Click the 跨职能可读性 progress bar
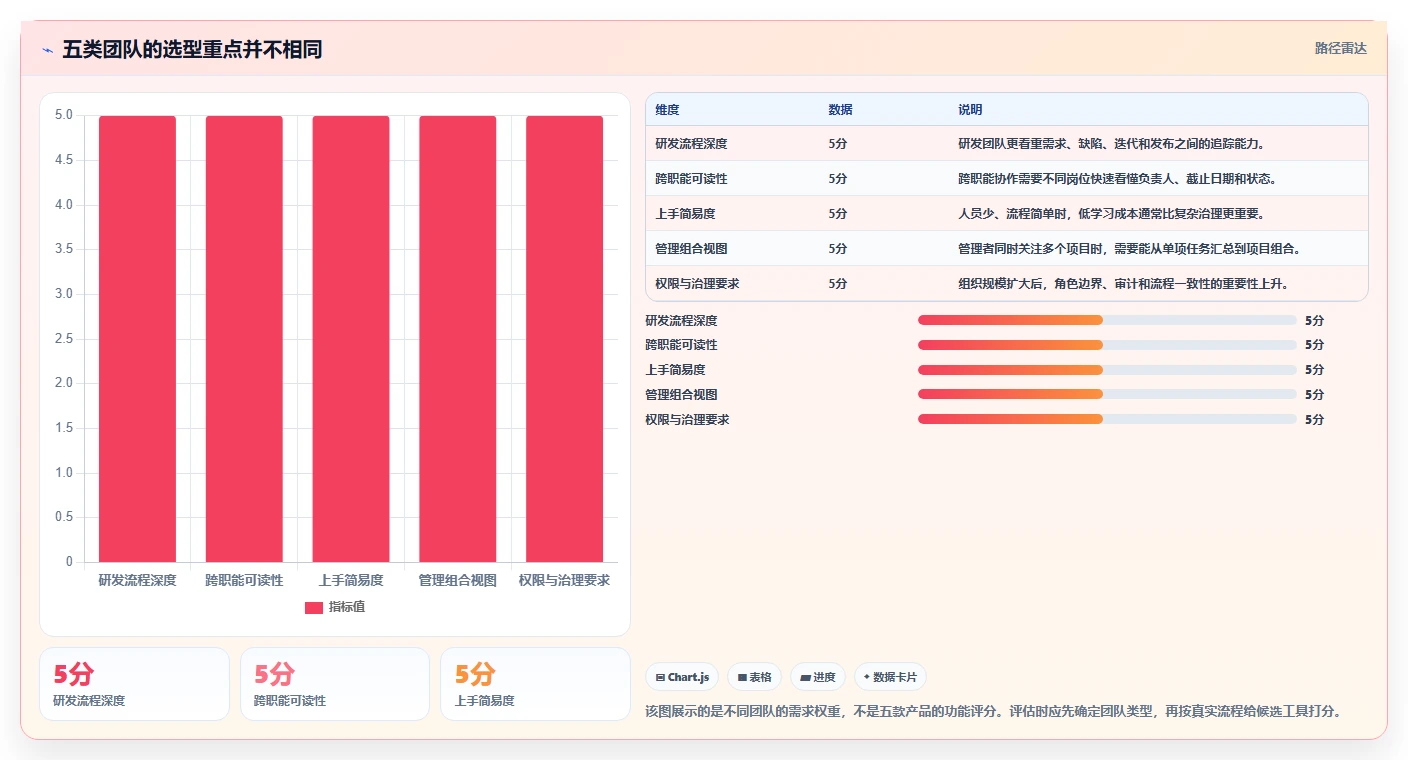This screenshot has width=1408, height=760. 1107,345
